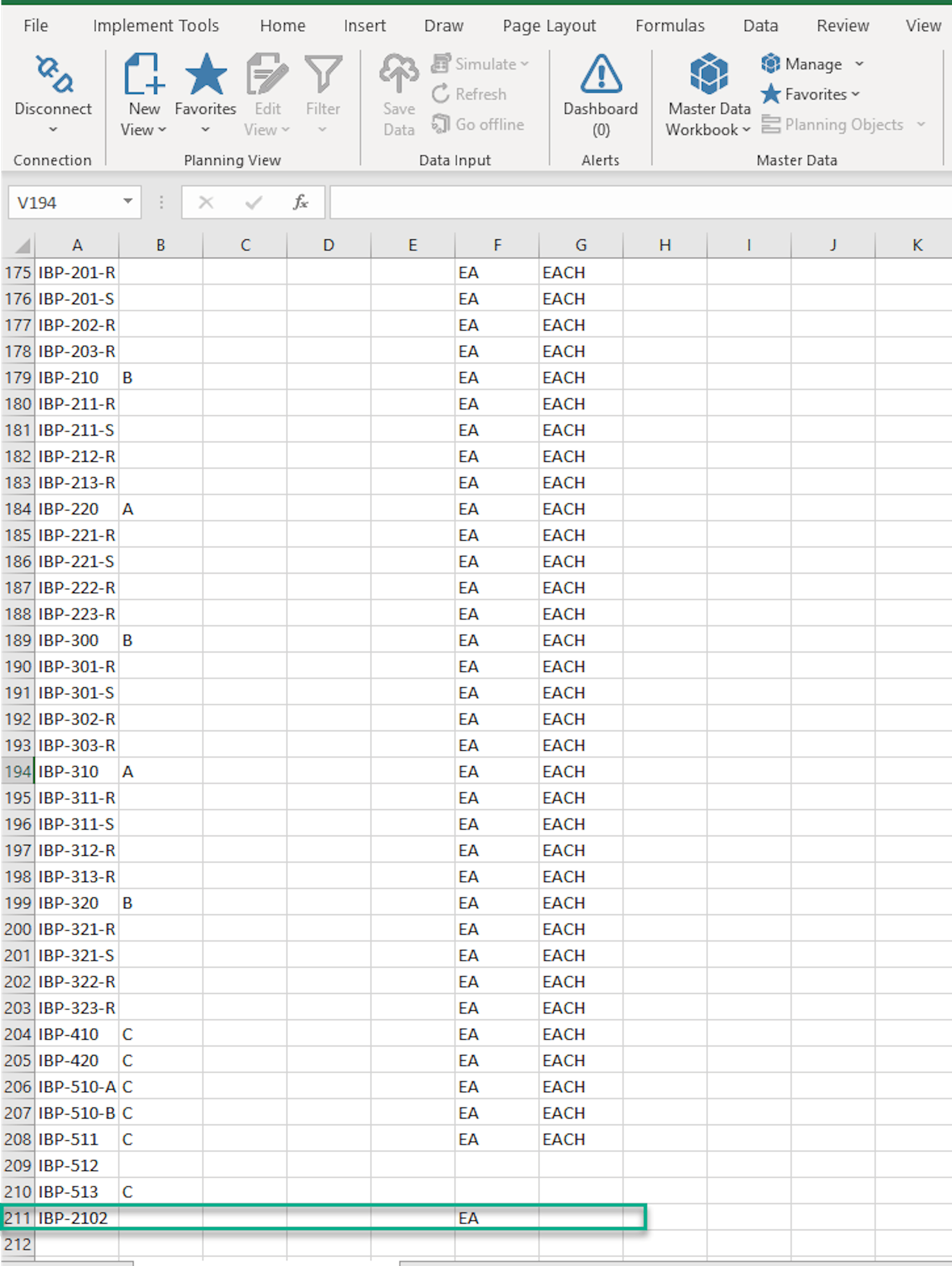Click the Insert Function fx button
This screenshot has height=1266, width=952.
point(300,203)
